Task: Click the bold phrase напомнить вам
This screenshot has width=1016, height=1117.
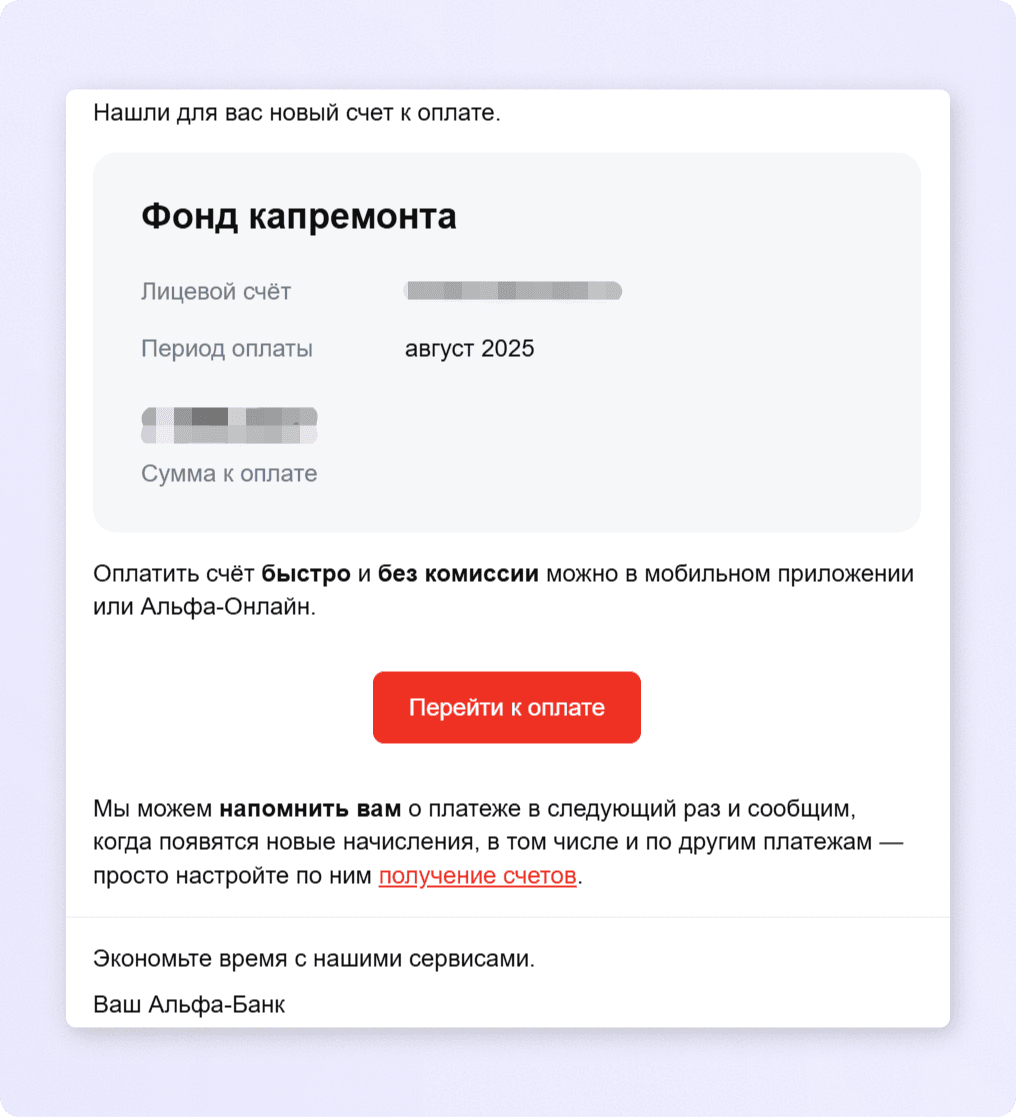Action: tap(310, 808)
